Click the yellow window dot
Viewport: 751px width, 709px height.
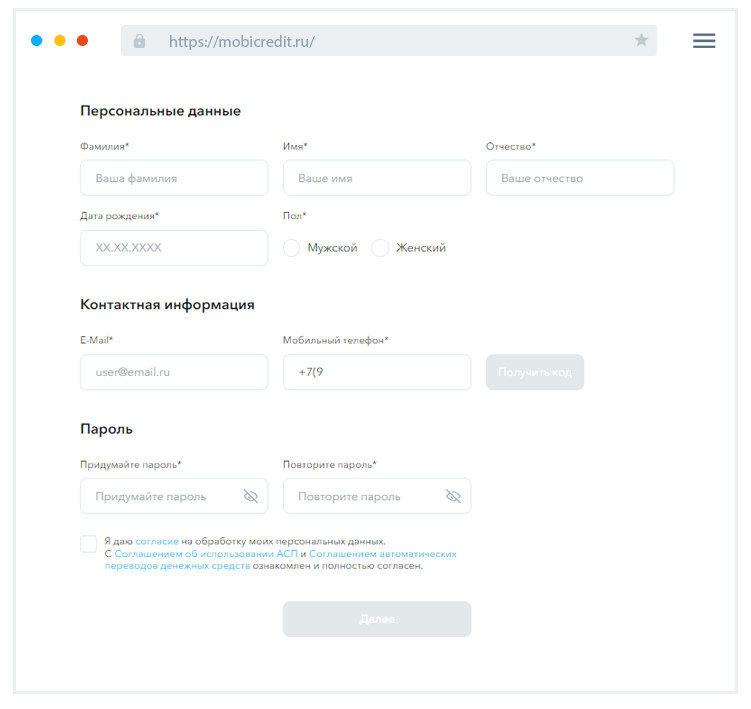coord(60,41)
